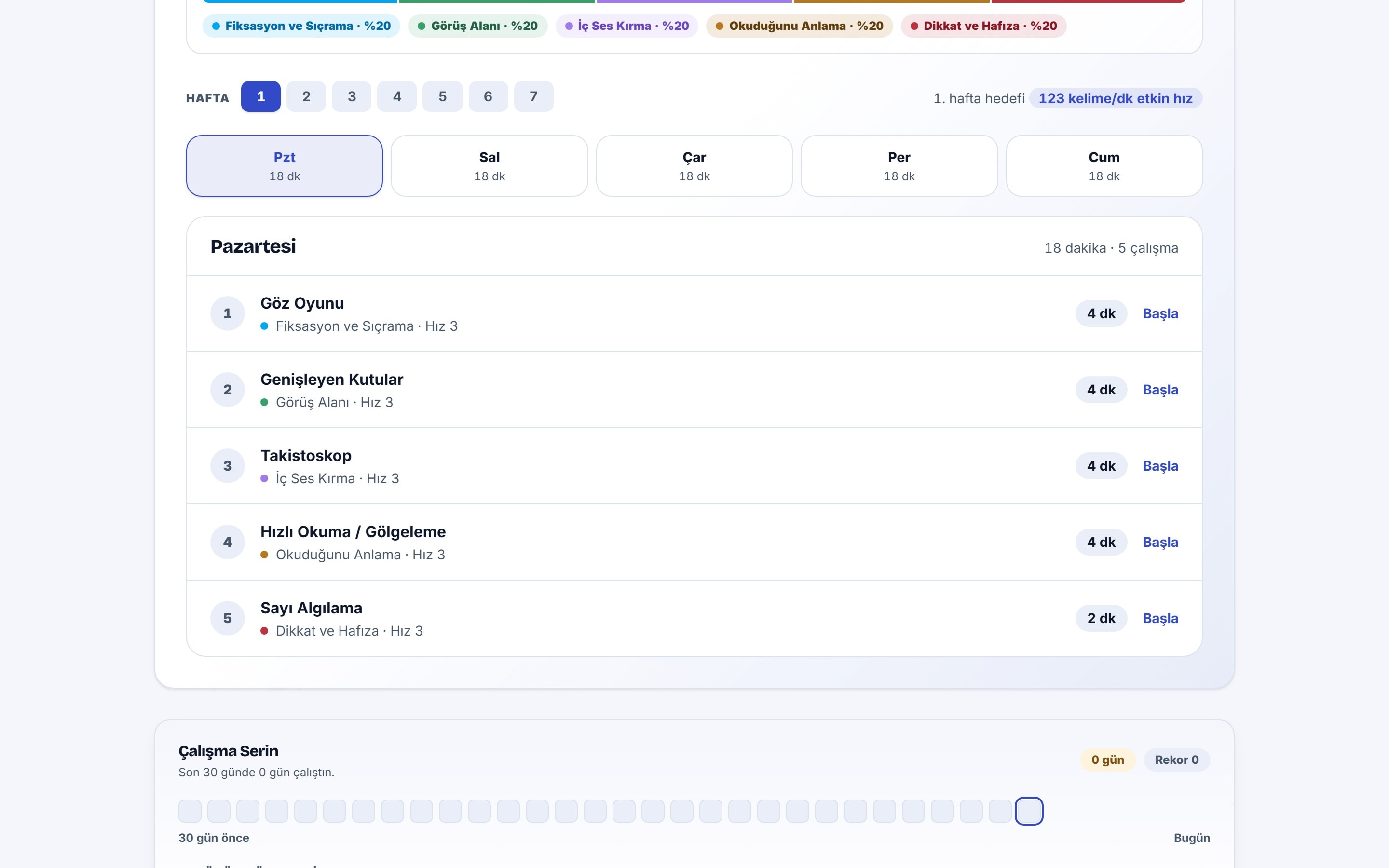Click the 4 dk badge for Takistoskop
This screenshot has height=868, width=1389.
(1102, 466)
